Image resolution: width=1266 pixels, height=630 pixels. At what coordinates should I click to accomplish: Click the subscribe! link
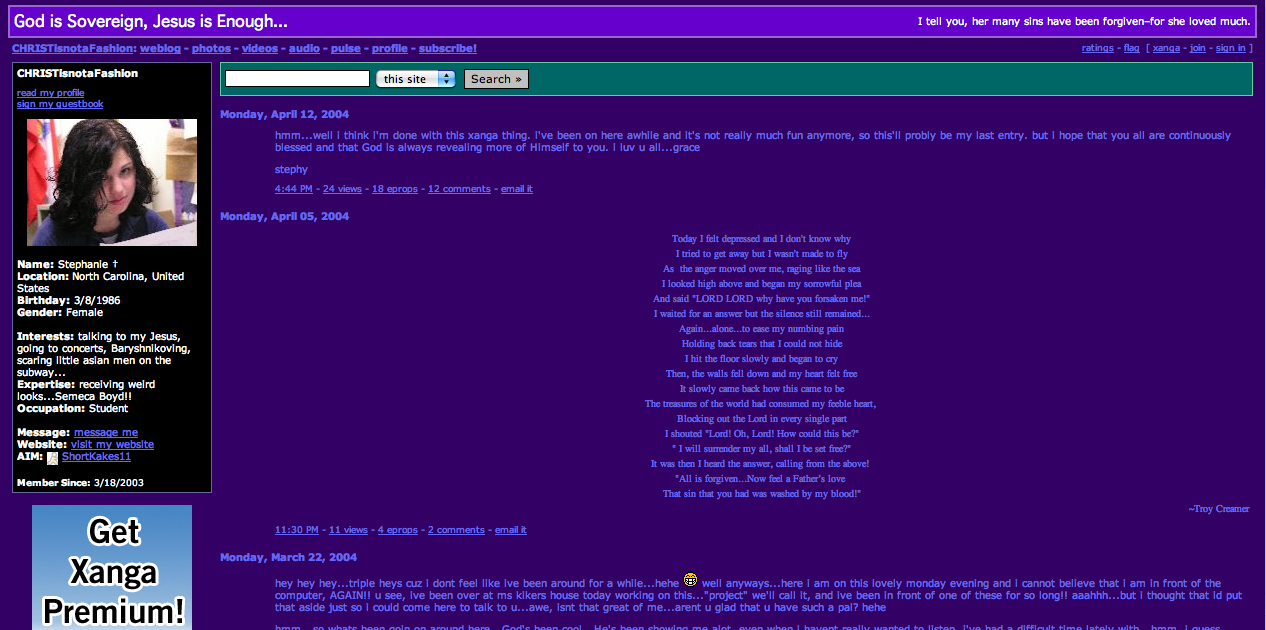coord(447,47)
